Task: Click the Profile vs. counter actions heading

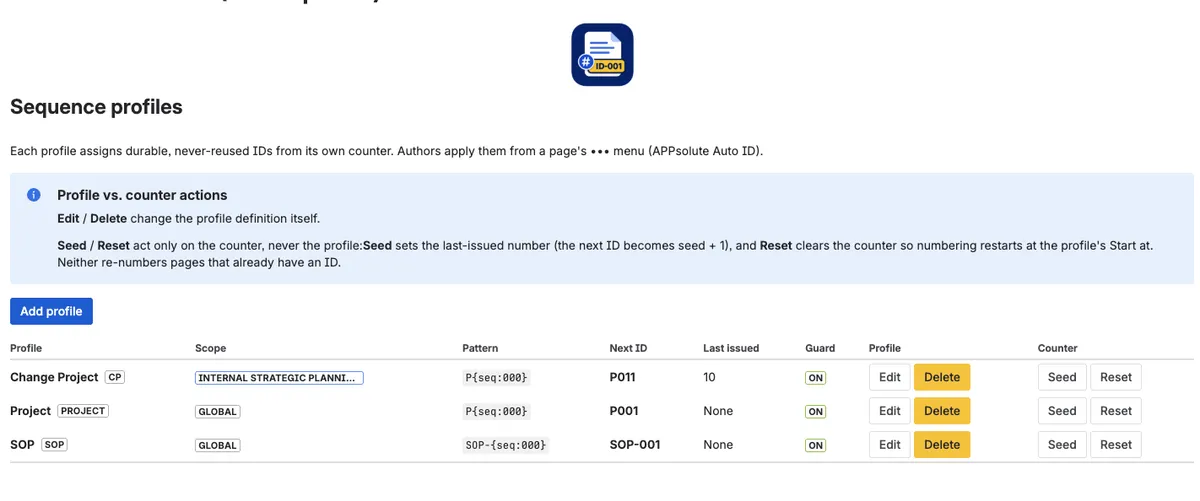Action: click(142, 195)
